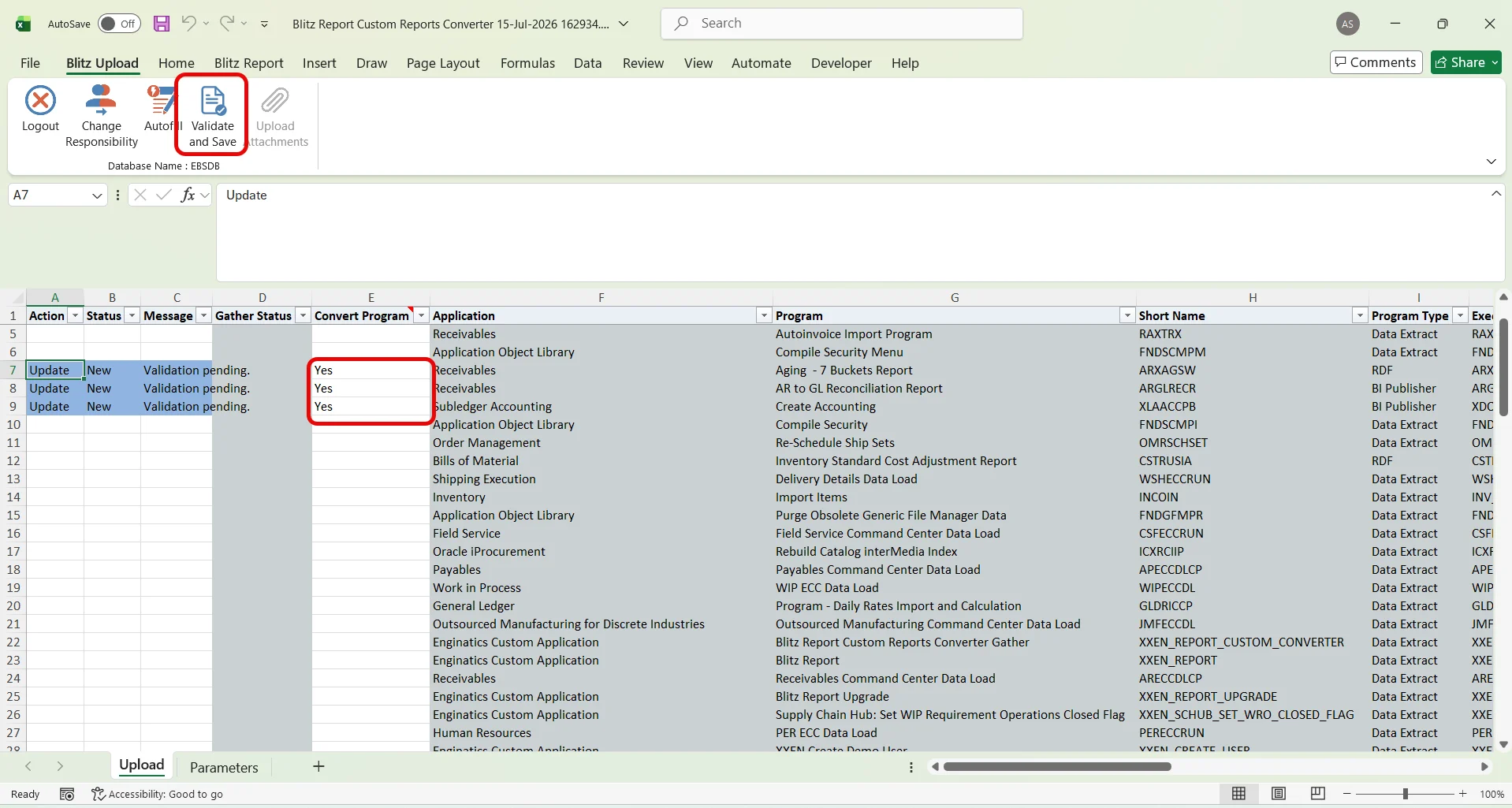
Task: Select the Upload sheet tab
Action: 142,765
